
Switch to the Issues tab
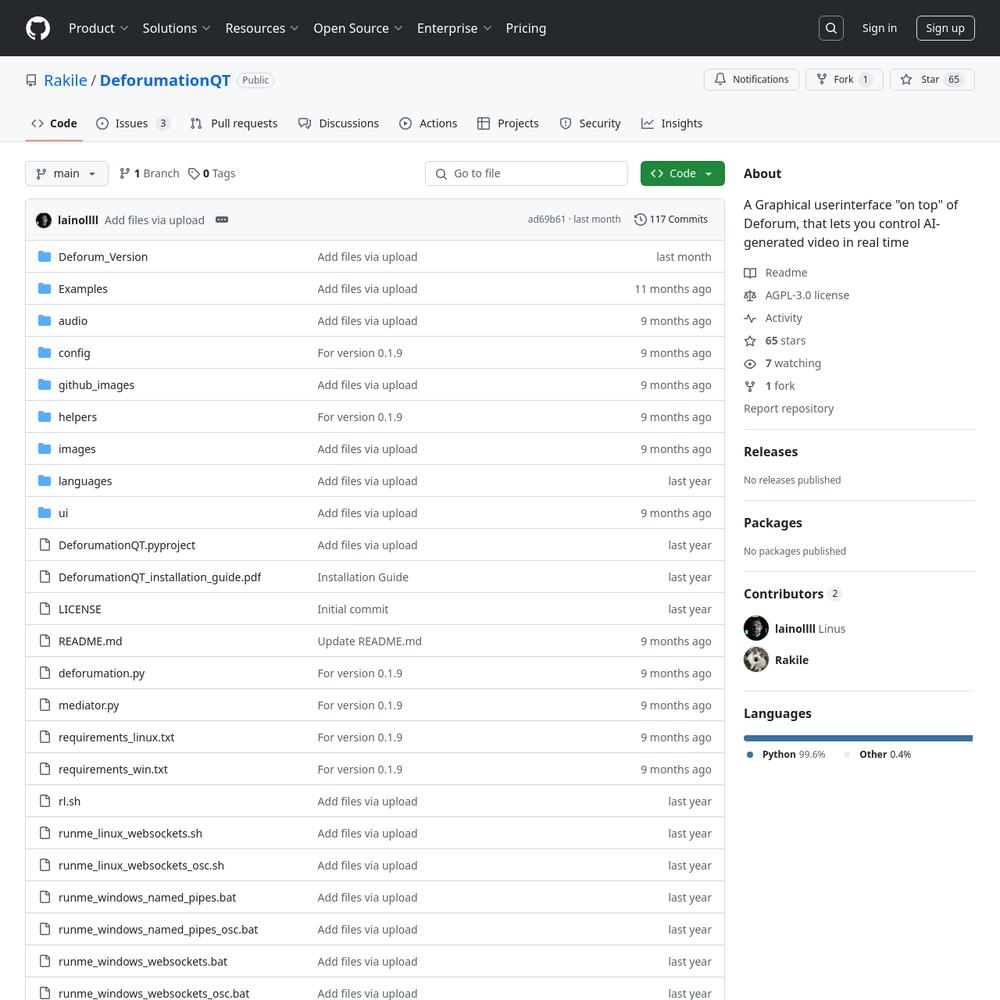(133, 123)
